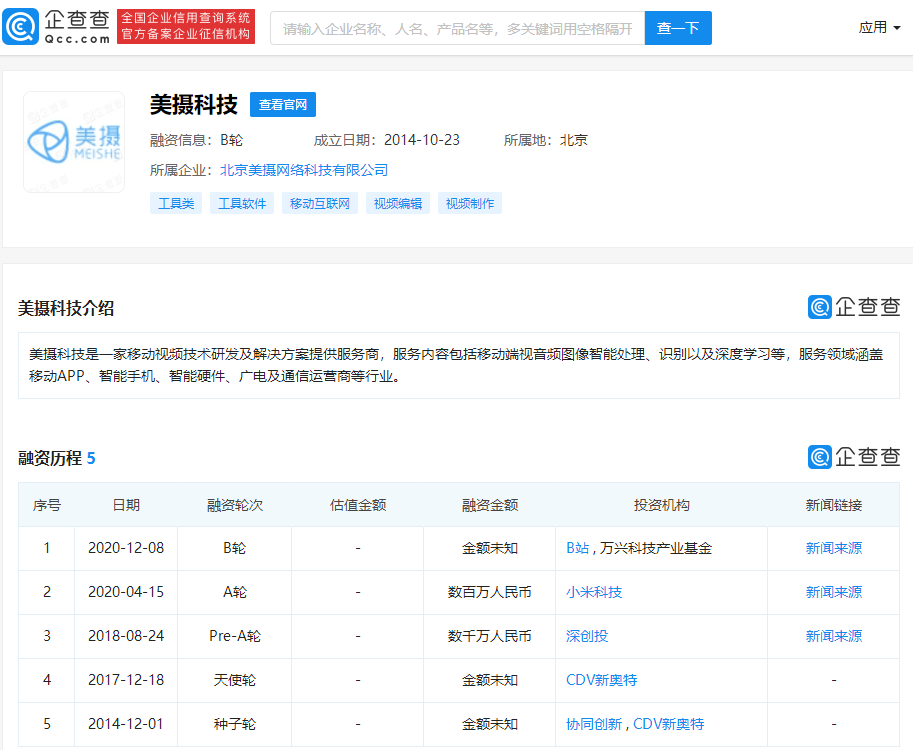Click the 数千万人民币 amount cell

[x=490, y=636]
